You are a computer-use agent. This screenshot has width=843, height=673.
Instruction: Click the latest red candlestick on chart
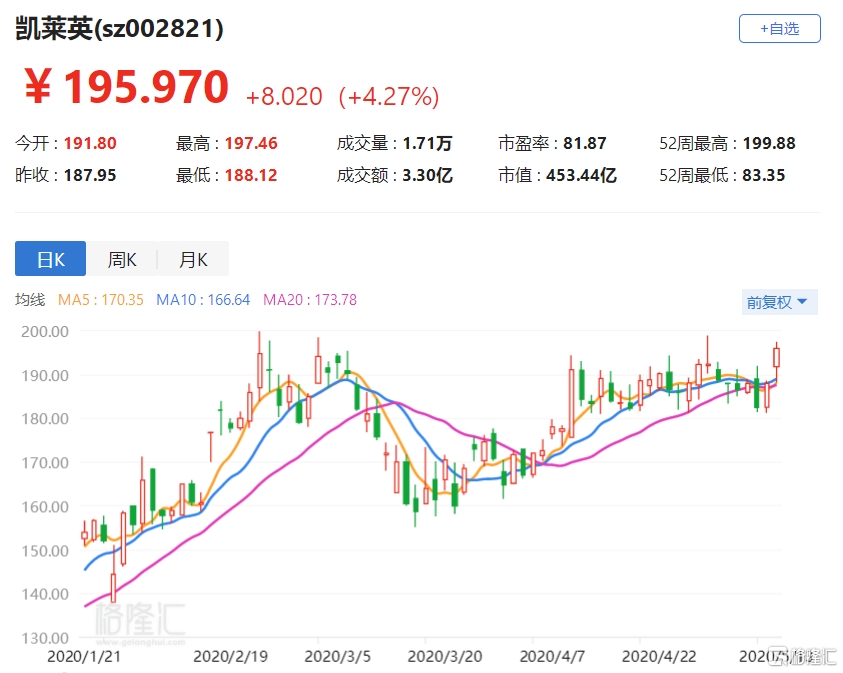pos(776,357)
